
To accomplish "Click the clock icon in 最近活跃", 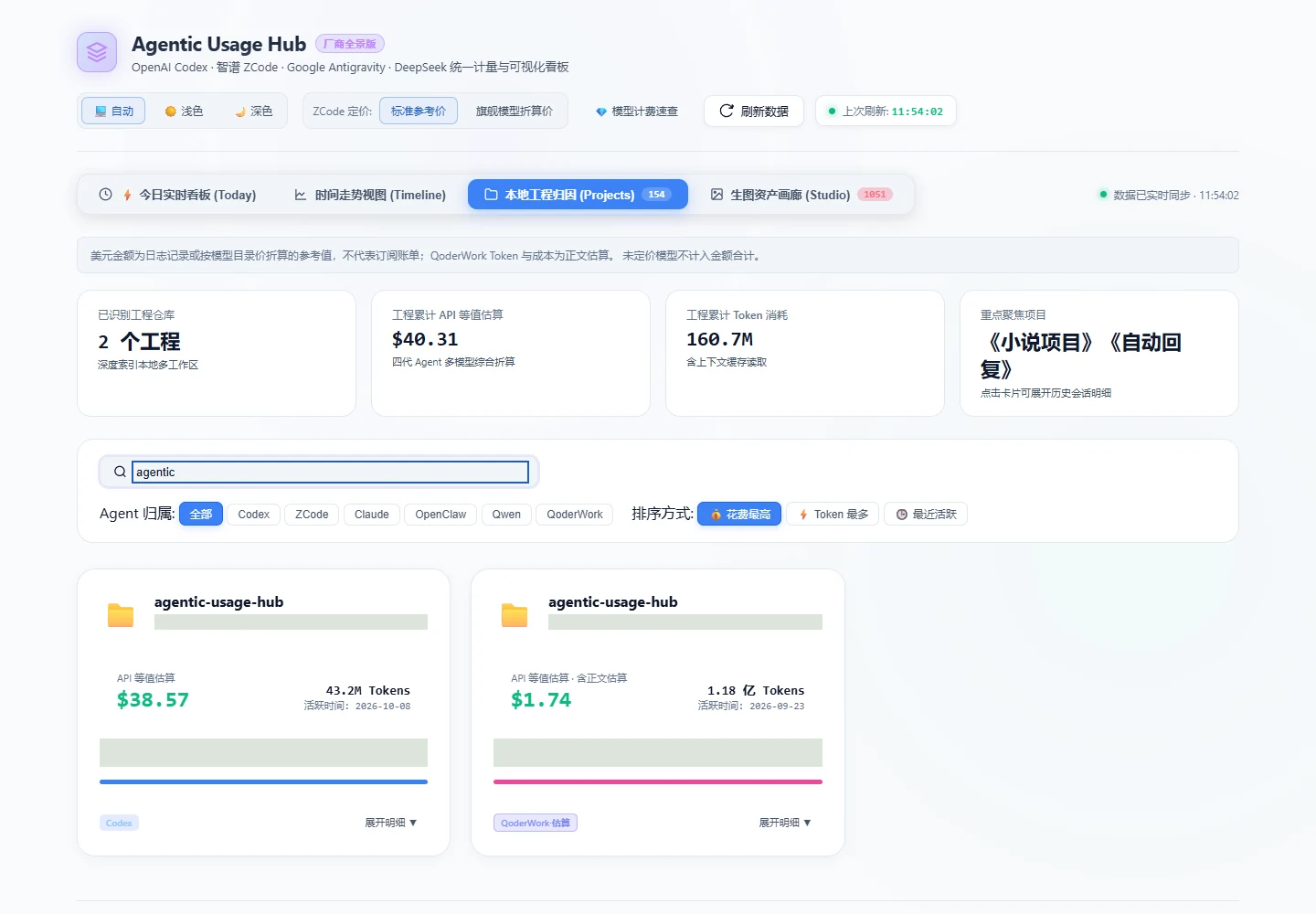I will point(901,515).
